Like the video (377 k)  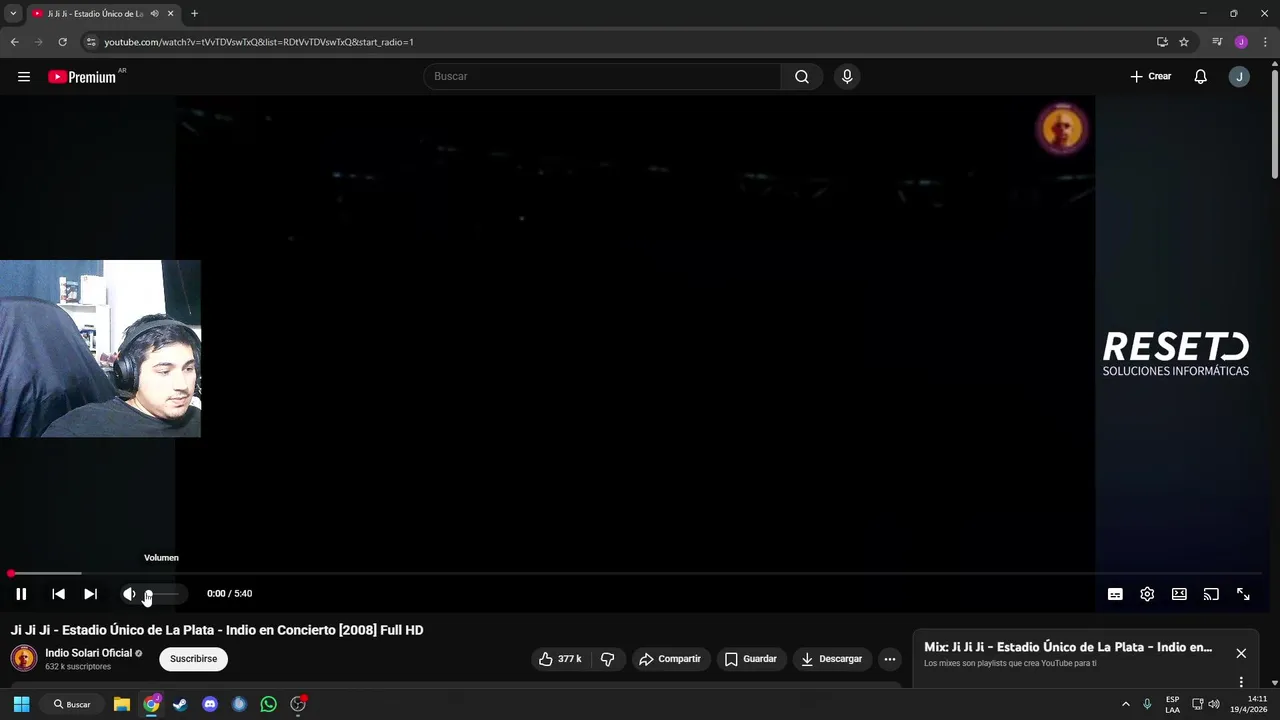[559, 659]
